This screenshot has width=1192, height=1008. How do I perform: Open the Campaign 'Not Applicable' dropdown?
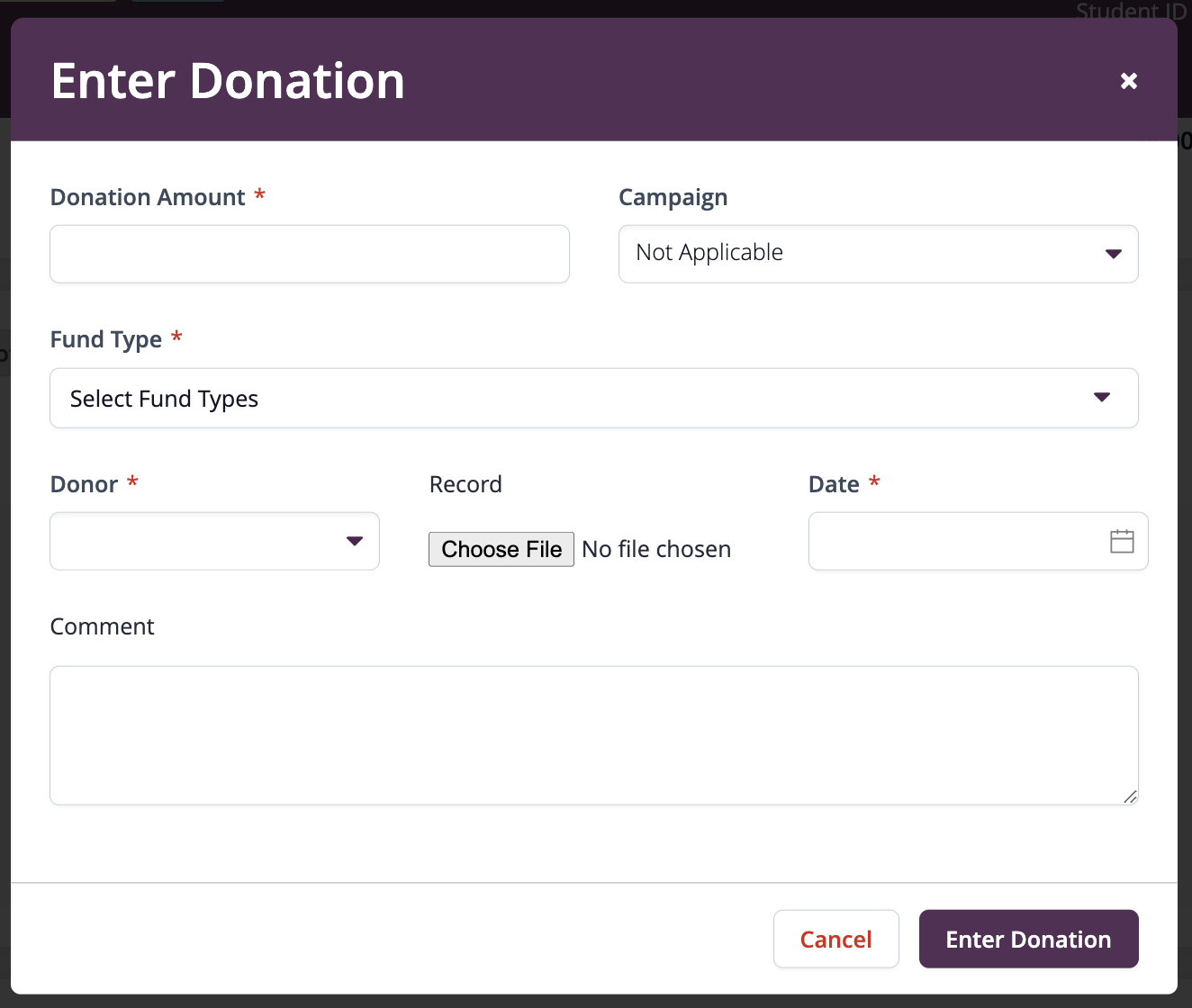coord(879,254)
